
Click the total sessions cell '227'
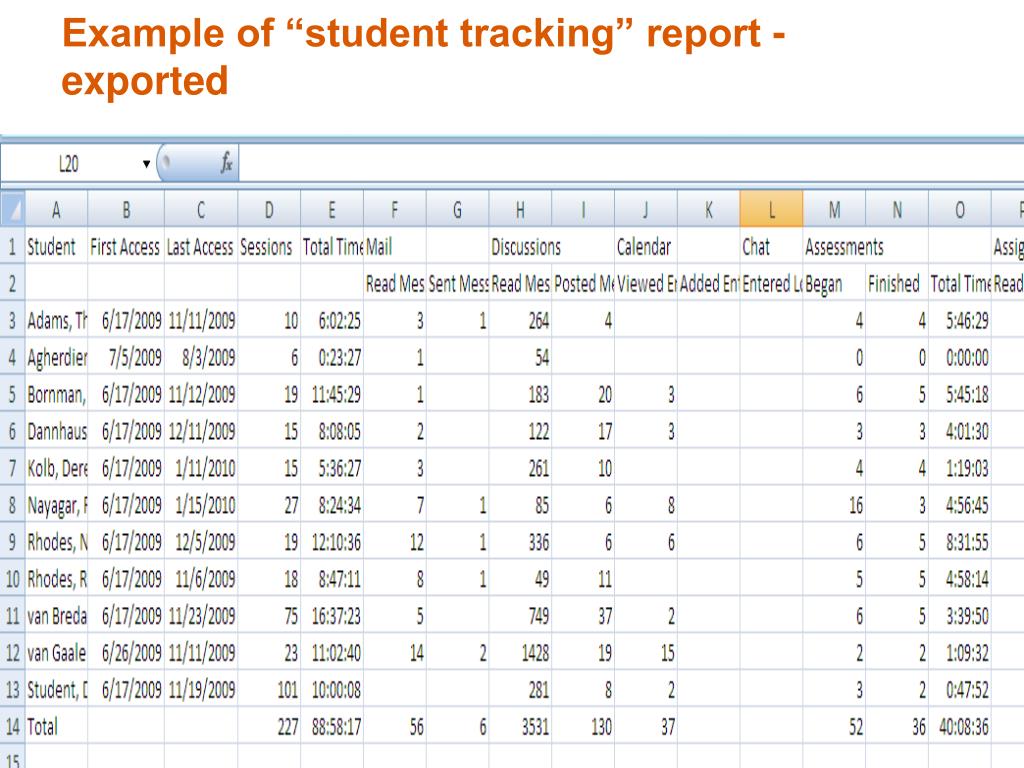269,726
